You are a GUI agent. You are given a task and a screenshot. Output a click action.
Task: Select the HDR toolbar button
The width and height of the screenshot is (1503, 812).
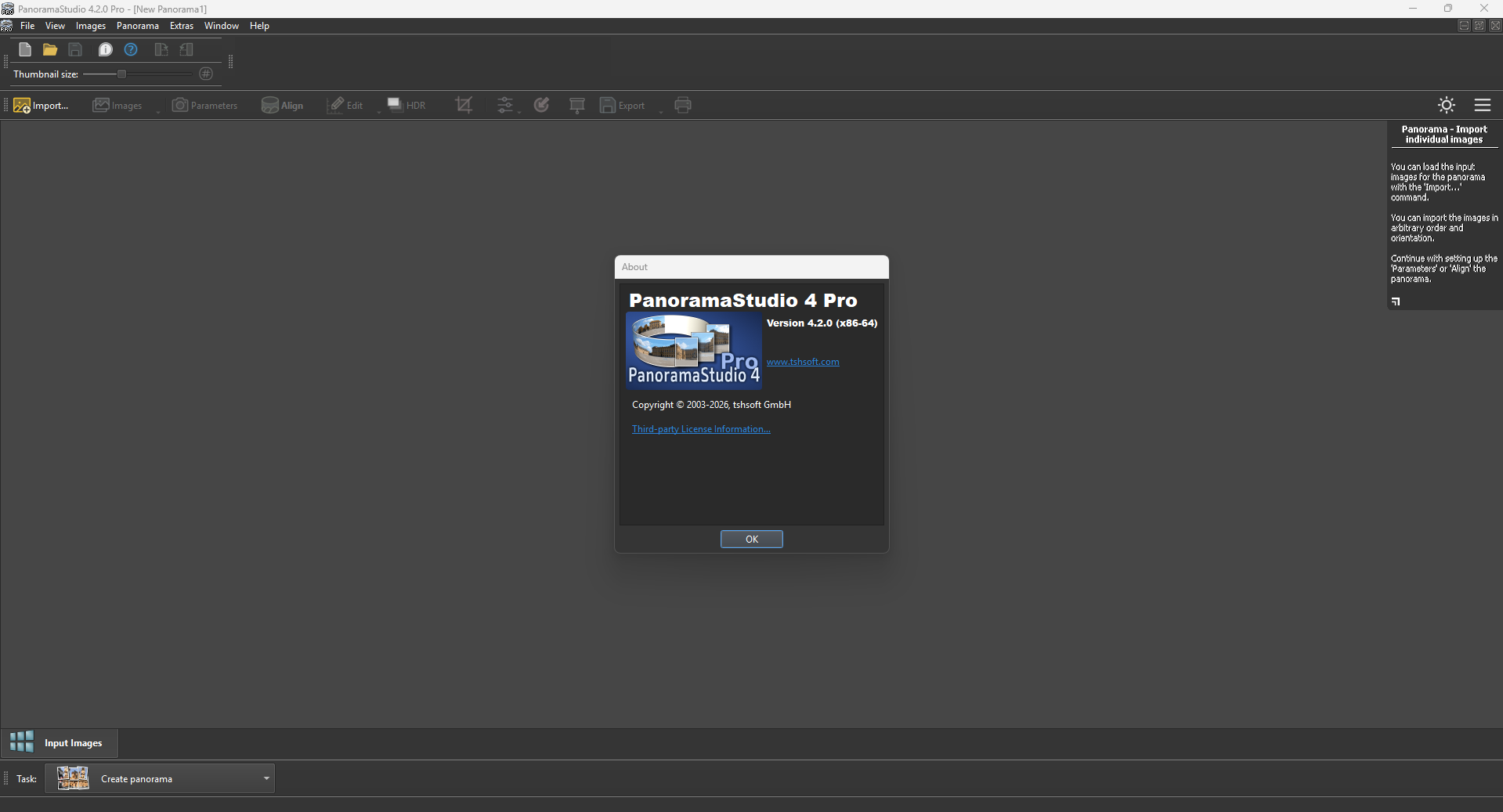click(406, 106)
